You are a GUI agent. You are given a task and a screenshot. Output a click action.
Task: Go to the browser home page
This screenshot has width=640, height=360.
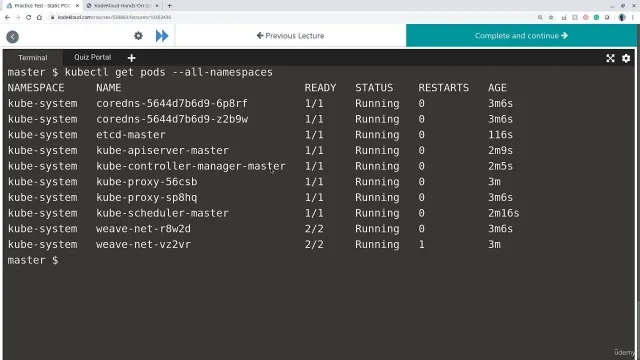[39, 17]
